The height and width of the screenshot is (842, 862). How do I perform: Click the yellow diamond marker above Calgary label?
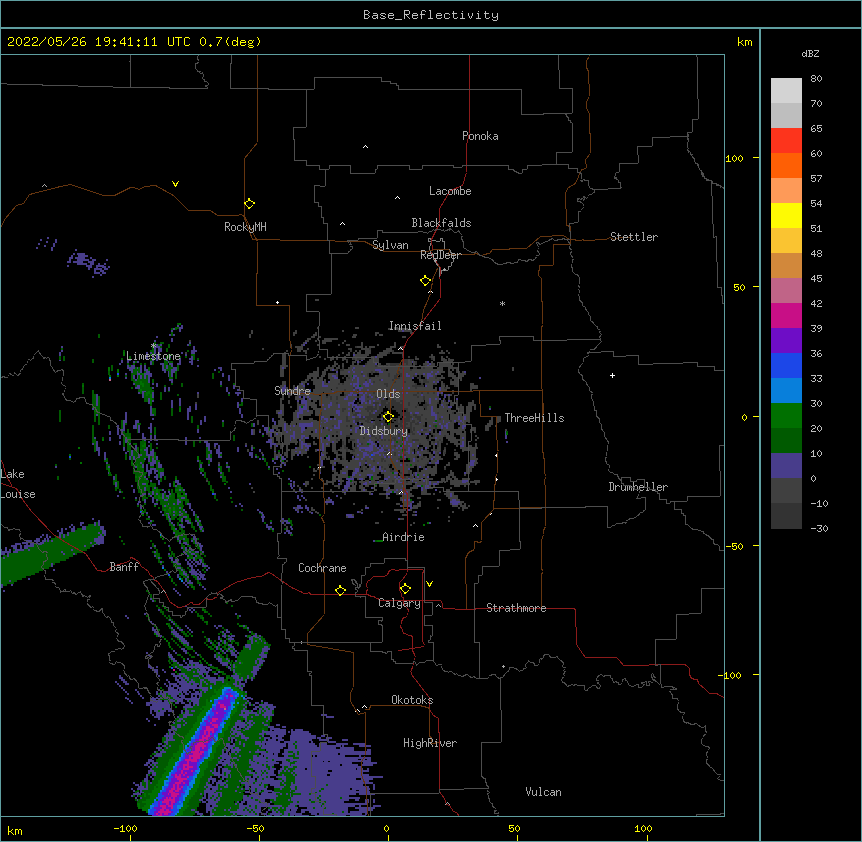(x=405, y=589)
